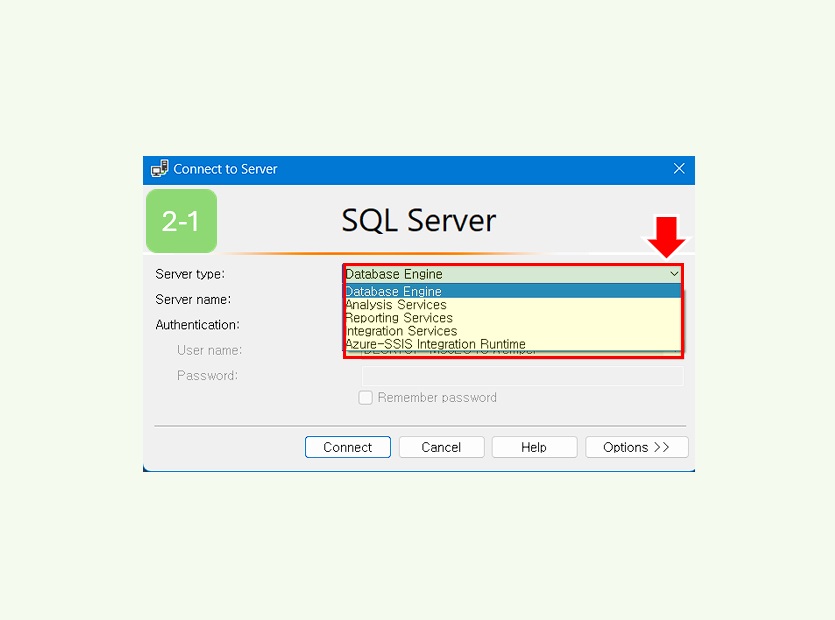Pick Reporting Services in dropdown list

point(513,318)
